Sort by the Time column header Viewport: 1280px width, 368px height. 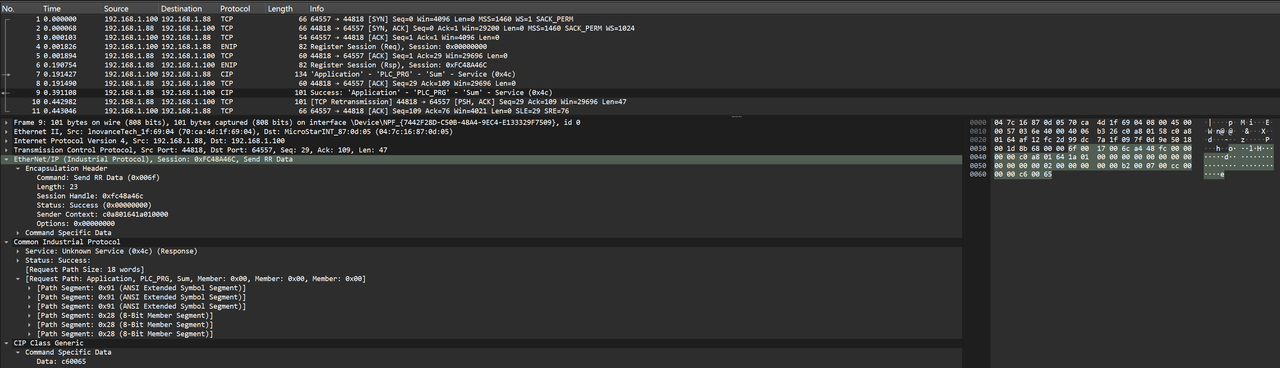pyautogui.click(x=71, y=8)
